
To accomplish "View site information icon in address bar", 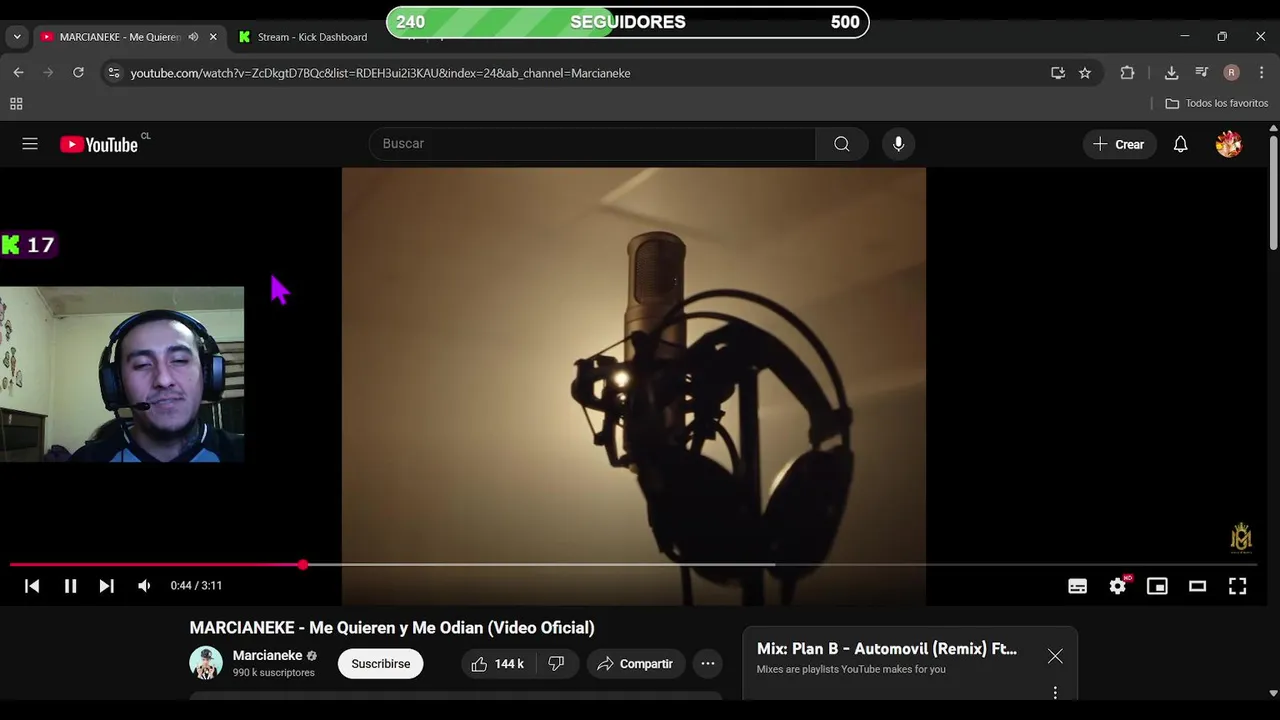I will 114,73.
